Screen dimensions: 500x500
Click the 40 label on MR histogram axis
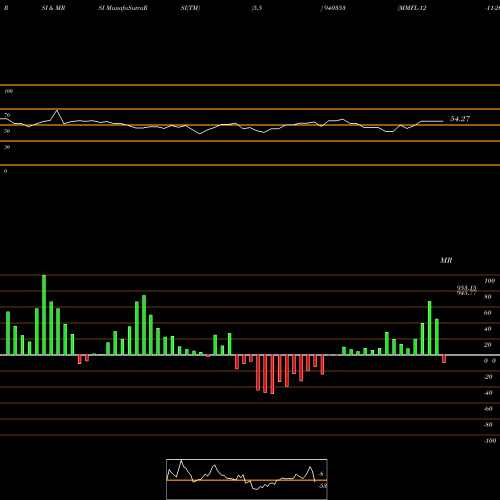(488, 329)
